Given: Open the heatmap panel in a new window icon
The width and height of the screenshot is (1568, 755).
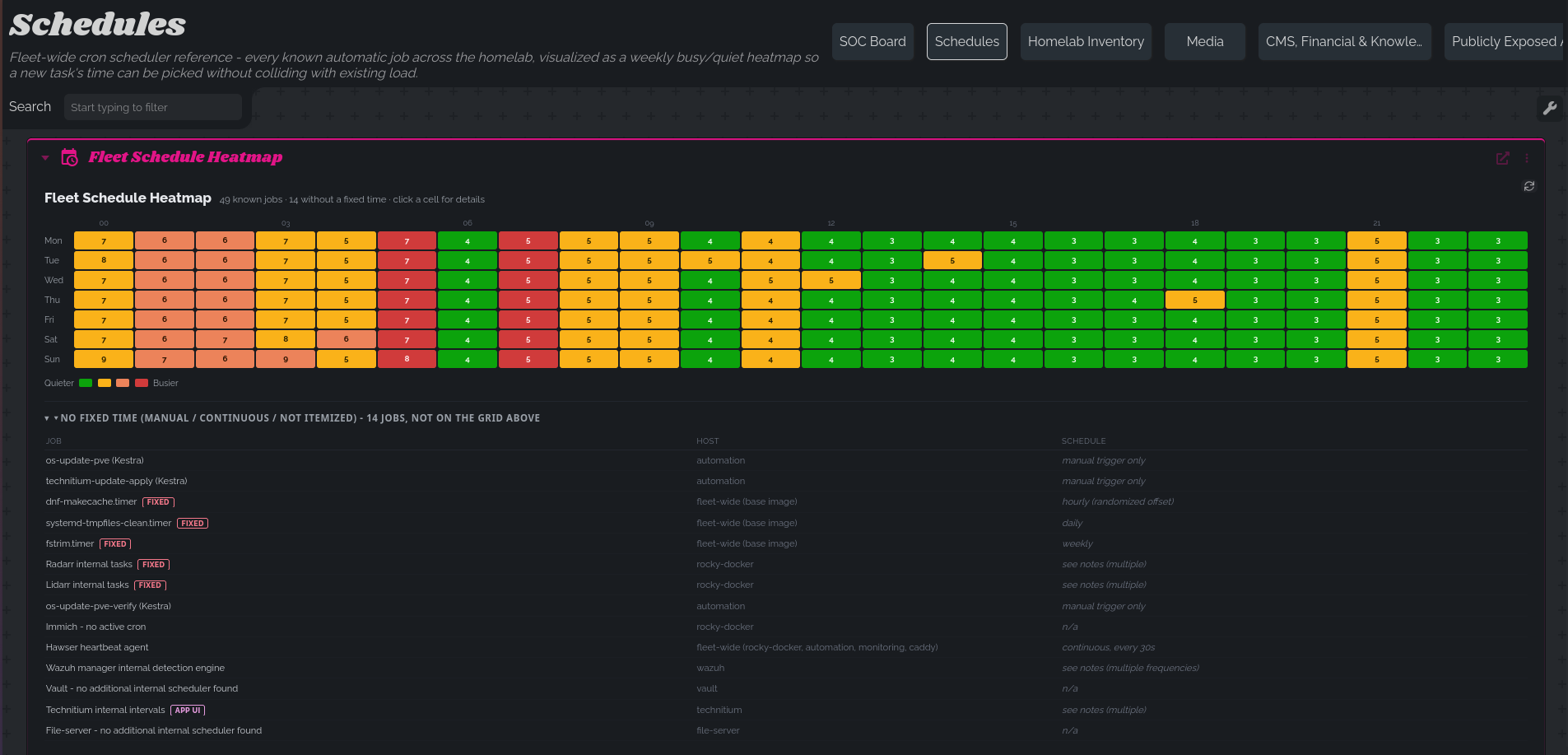Looking at the screenshot, I should [x=1503, y=158].
